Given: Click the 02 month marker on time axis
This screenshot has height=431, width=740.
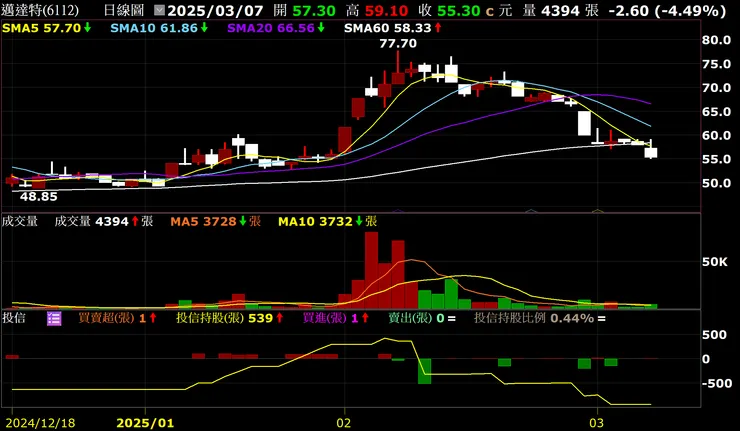Looking at the screenshot, I should [x=344, y=423].
